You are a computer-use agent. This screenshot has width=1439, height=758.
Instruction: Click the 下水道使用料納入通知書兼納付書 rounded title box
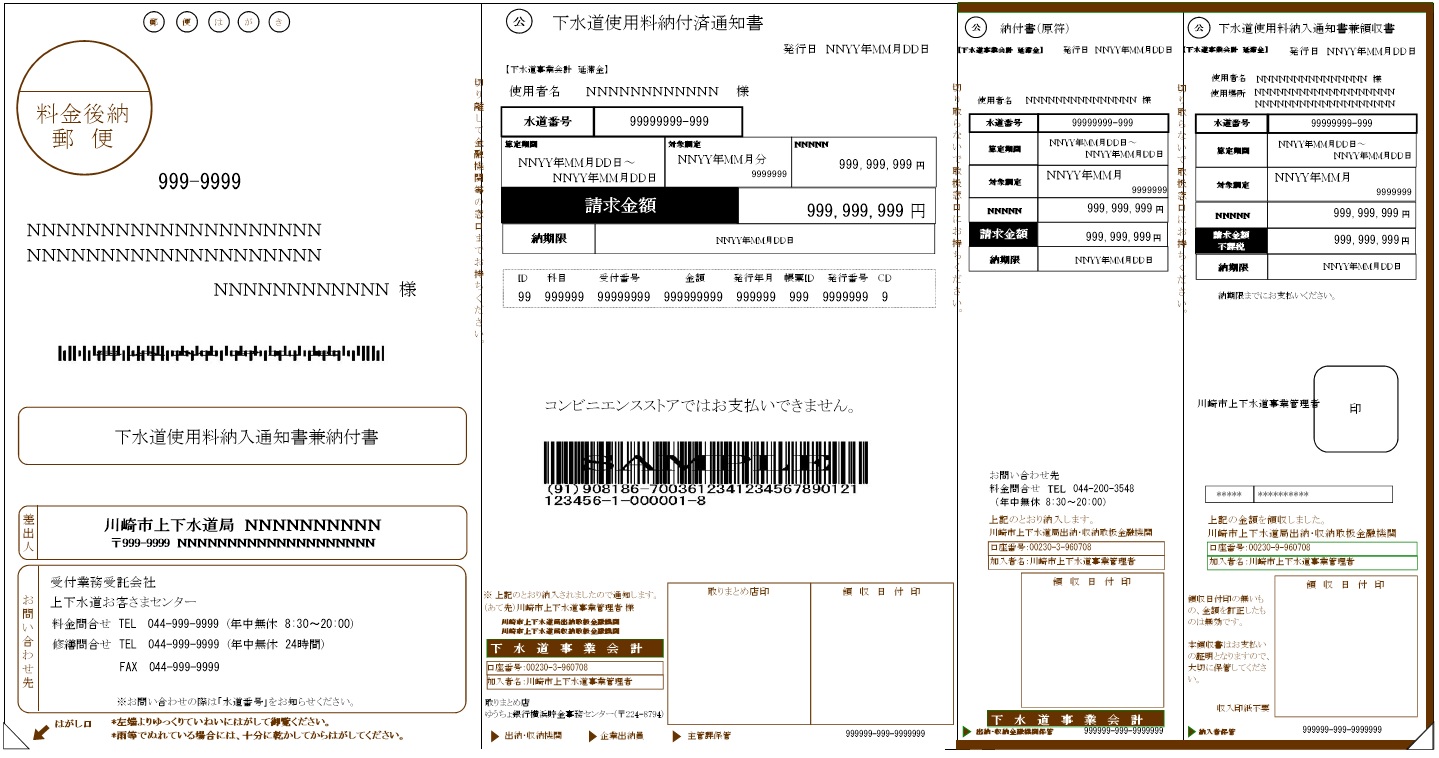pyautogui.click(x=242, y=436)
